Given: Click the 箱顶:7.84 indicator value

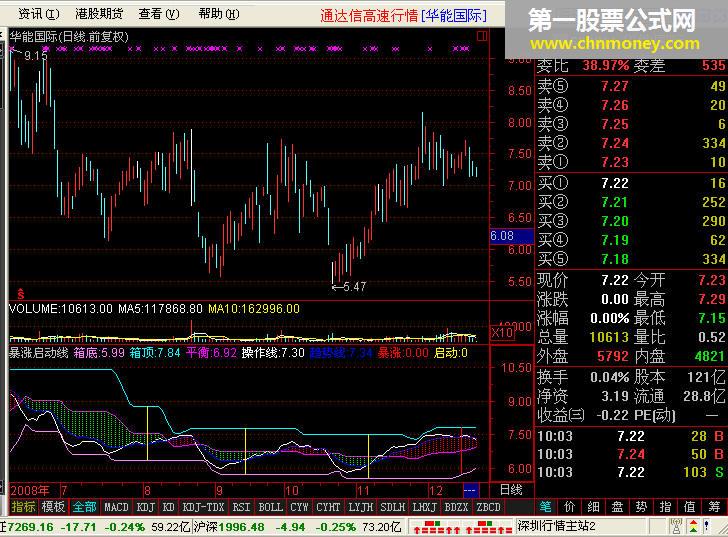Looking at the screenshot, I should pyautogui.click(x=155, y=353).
